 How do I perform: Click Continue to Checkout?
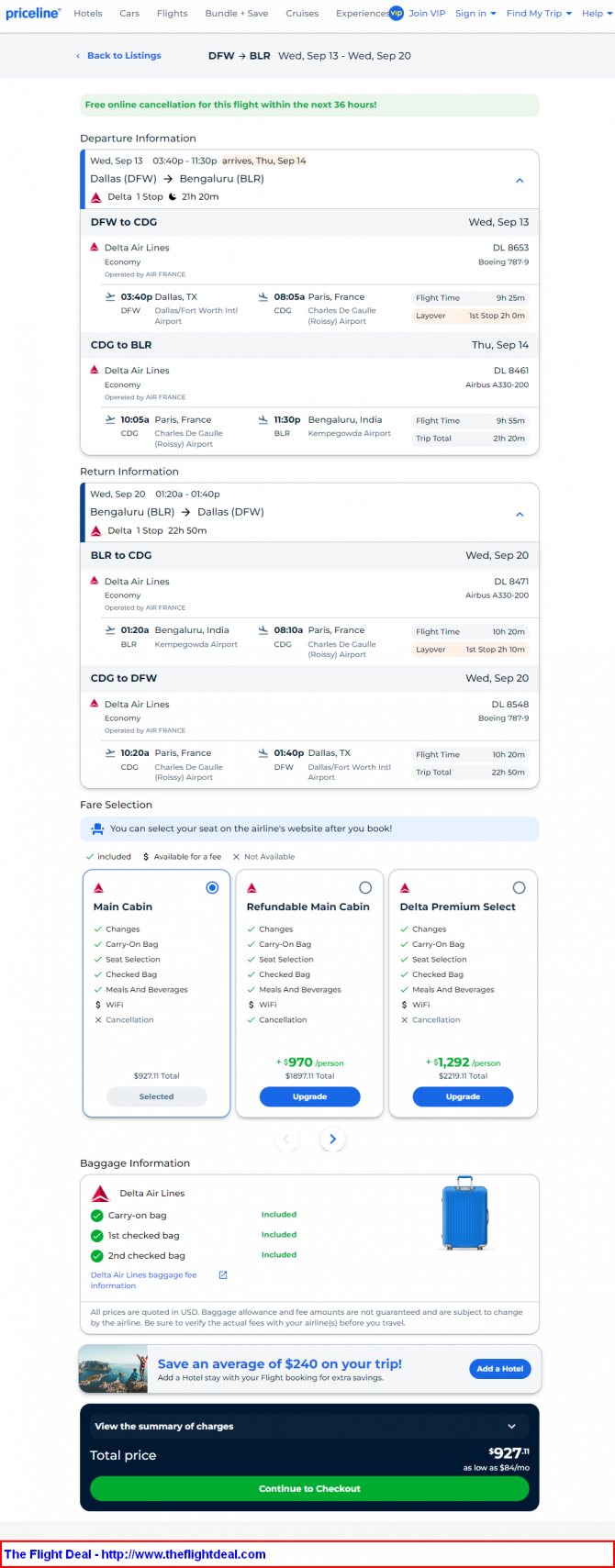(309, 1488)
